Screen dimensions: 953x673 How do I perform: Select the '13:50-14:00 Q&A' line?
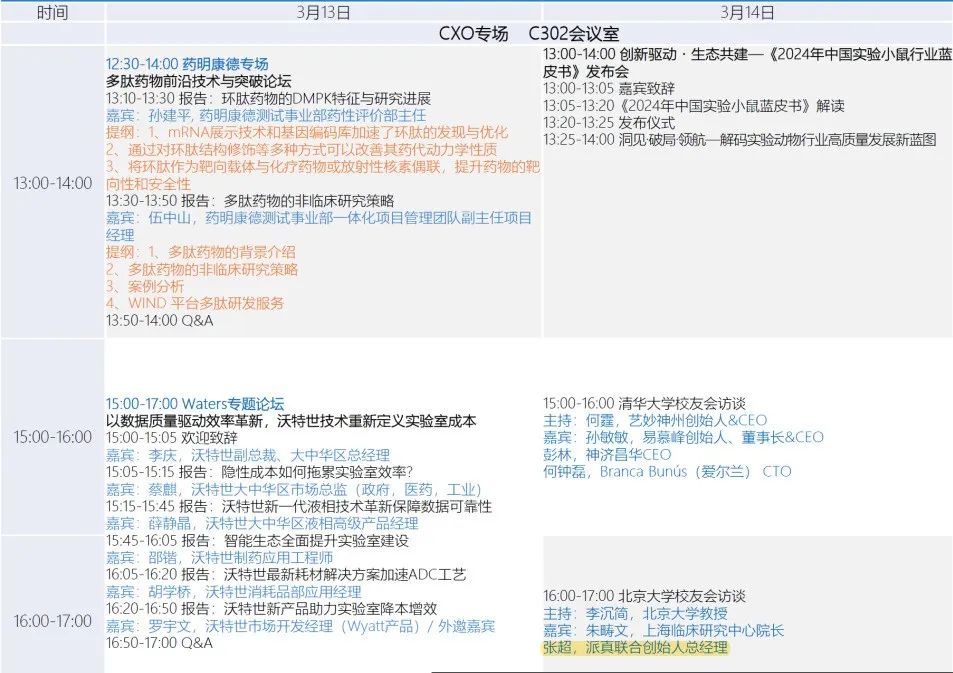(160, 320)
